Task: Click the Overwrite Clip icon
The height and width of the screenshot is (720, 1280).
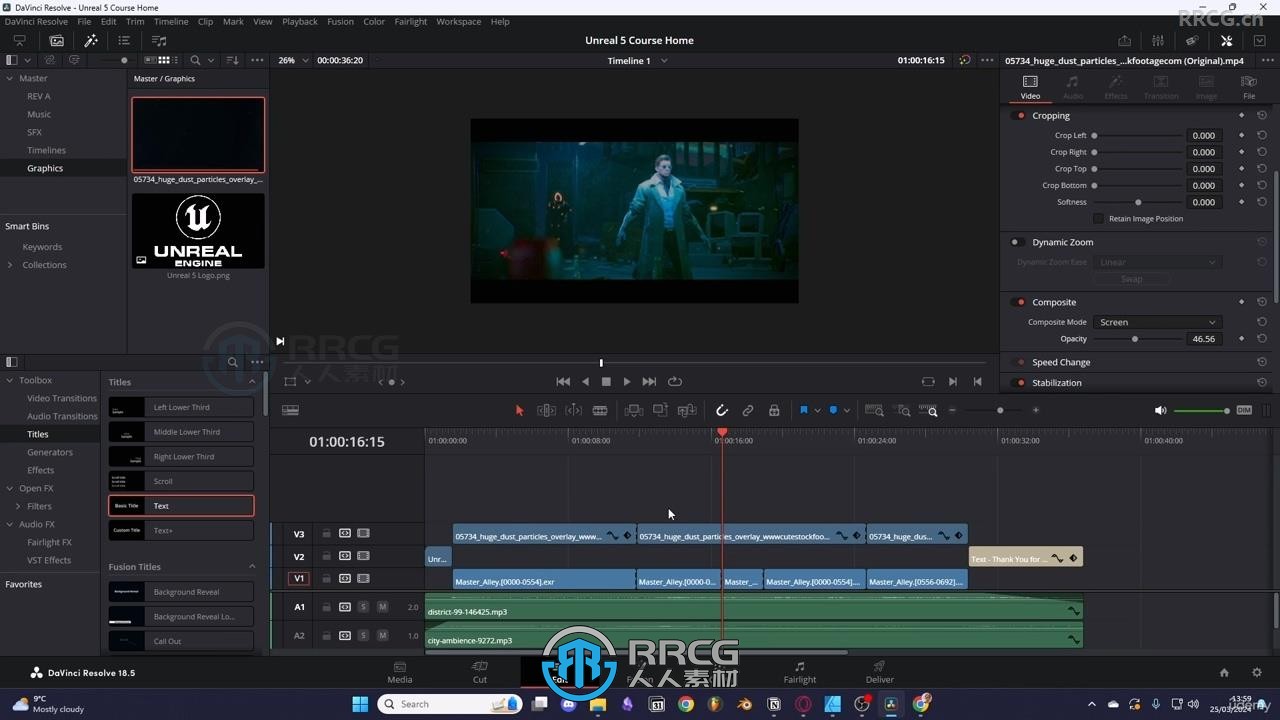Action: 660,410
